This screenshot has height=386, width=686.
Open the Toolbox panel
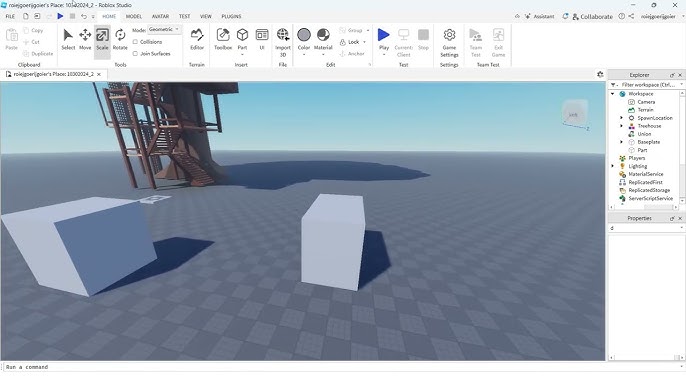coord(223,39)
